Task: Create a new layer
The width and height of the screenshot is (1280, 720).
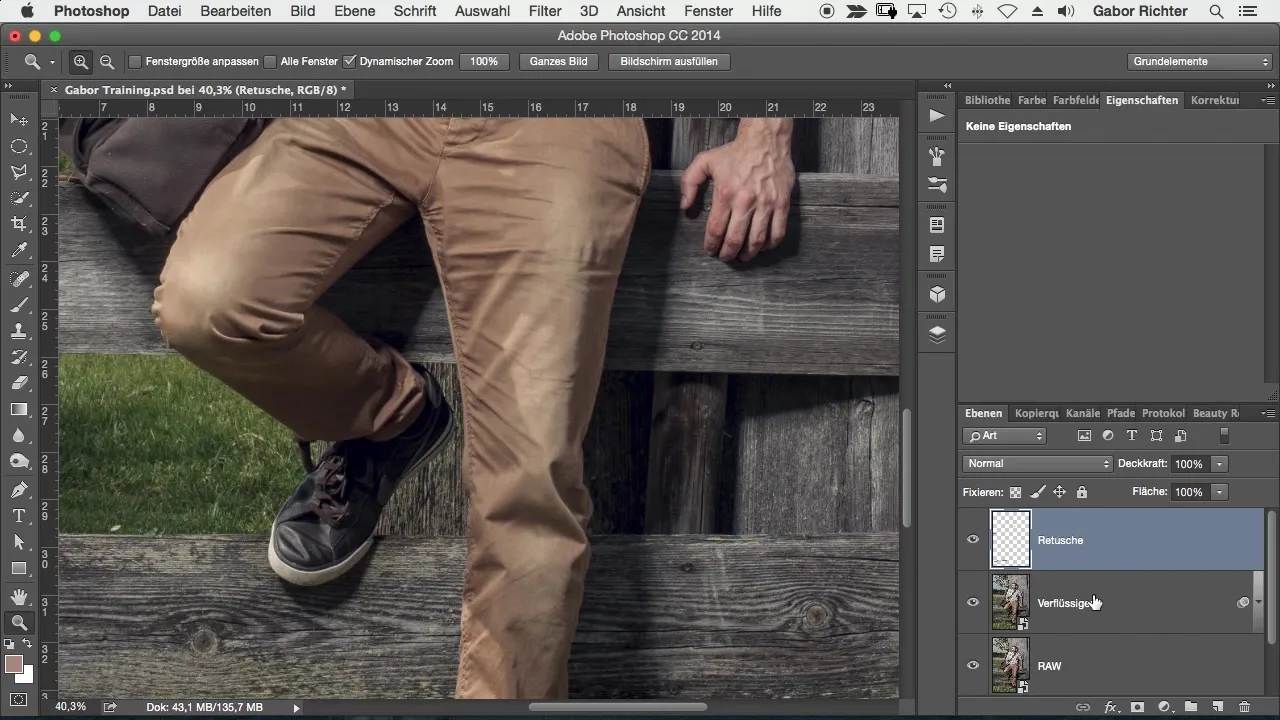Action: tap(1218, 707)
